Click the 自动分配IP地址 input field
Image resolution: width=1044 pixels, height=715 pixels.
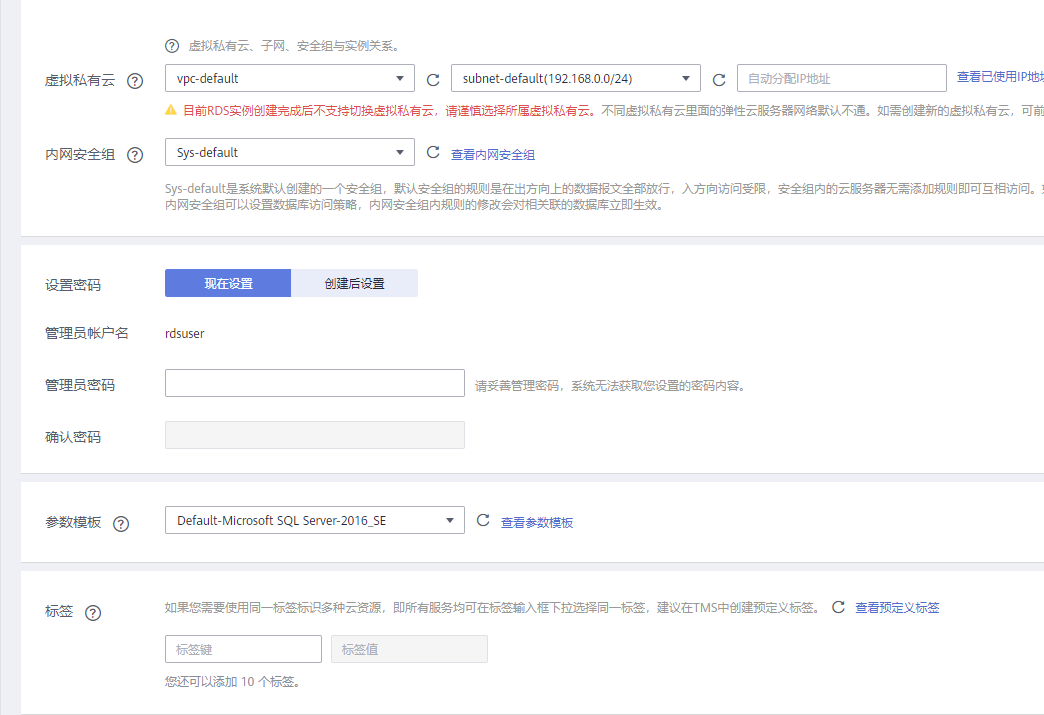(842, 78)
